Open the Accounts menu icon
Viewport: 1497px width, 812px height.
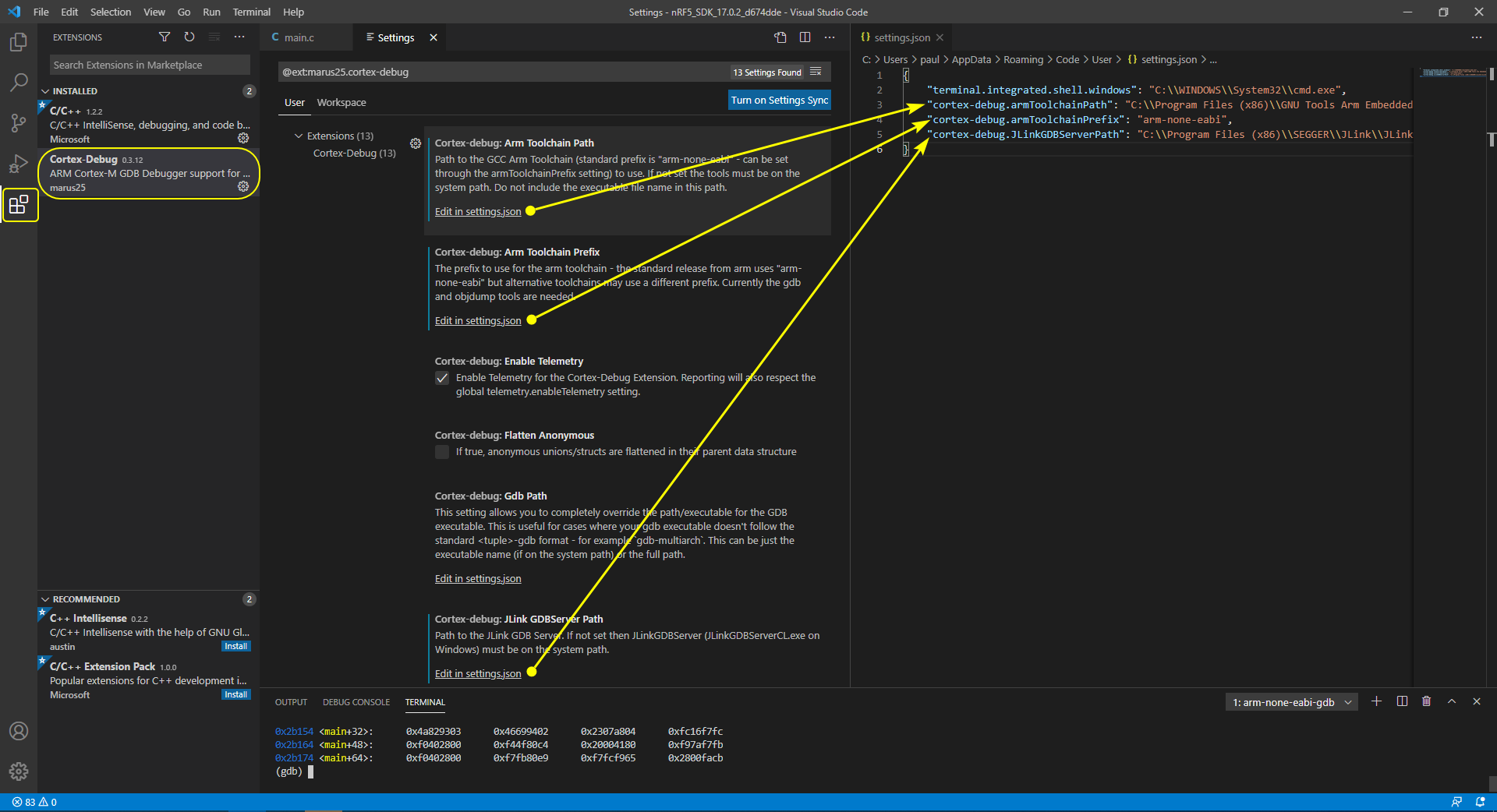[x=19, y=731]
